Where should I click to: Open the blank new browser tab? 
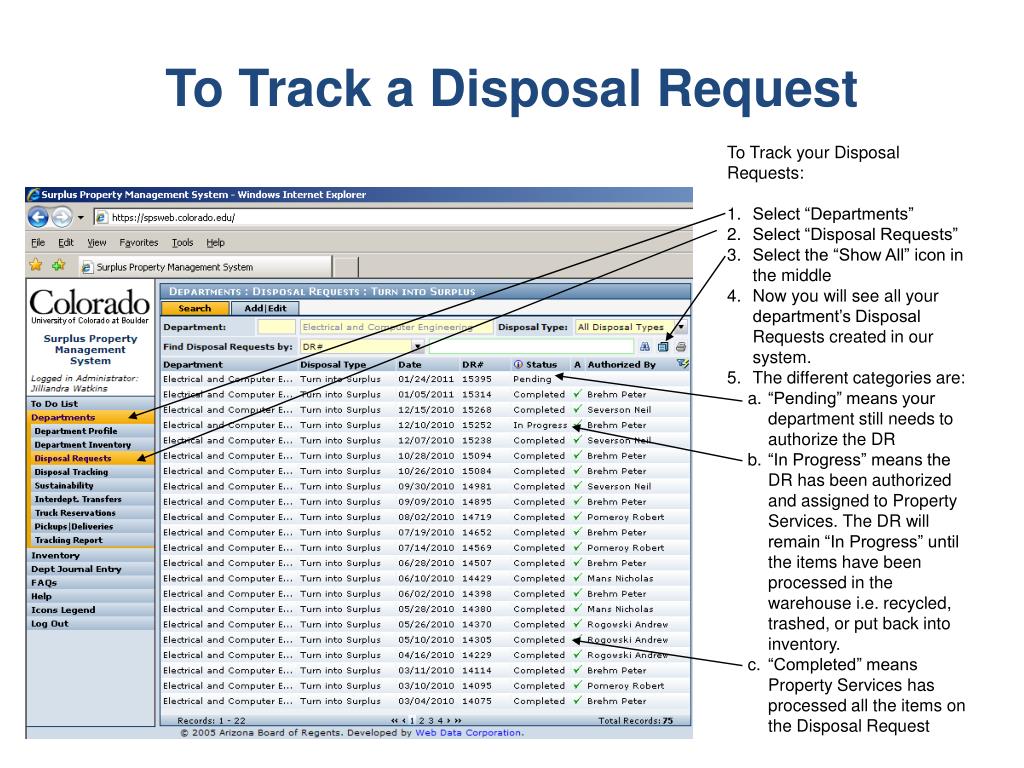point(346,267)
